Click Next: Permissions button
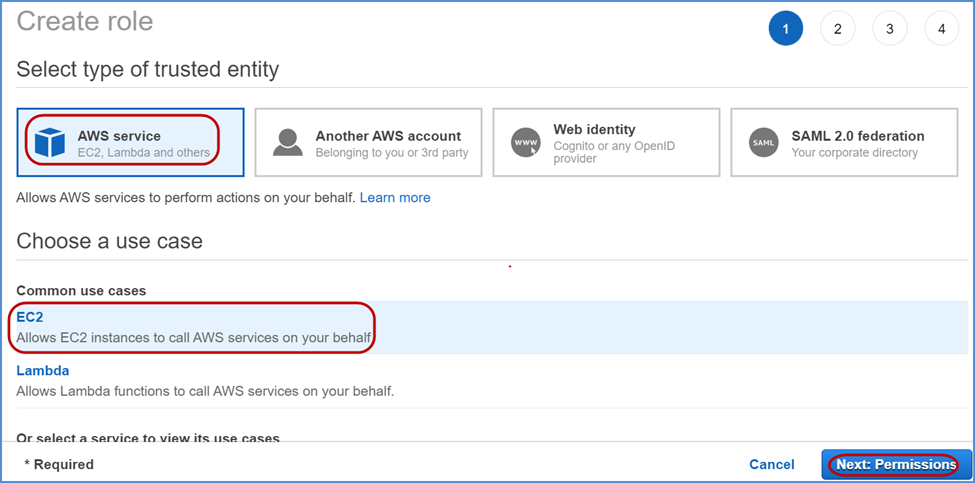Screen dimensions: 975x483 (895, 464)
